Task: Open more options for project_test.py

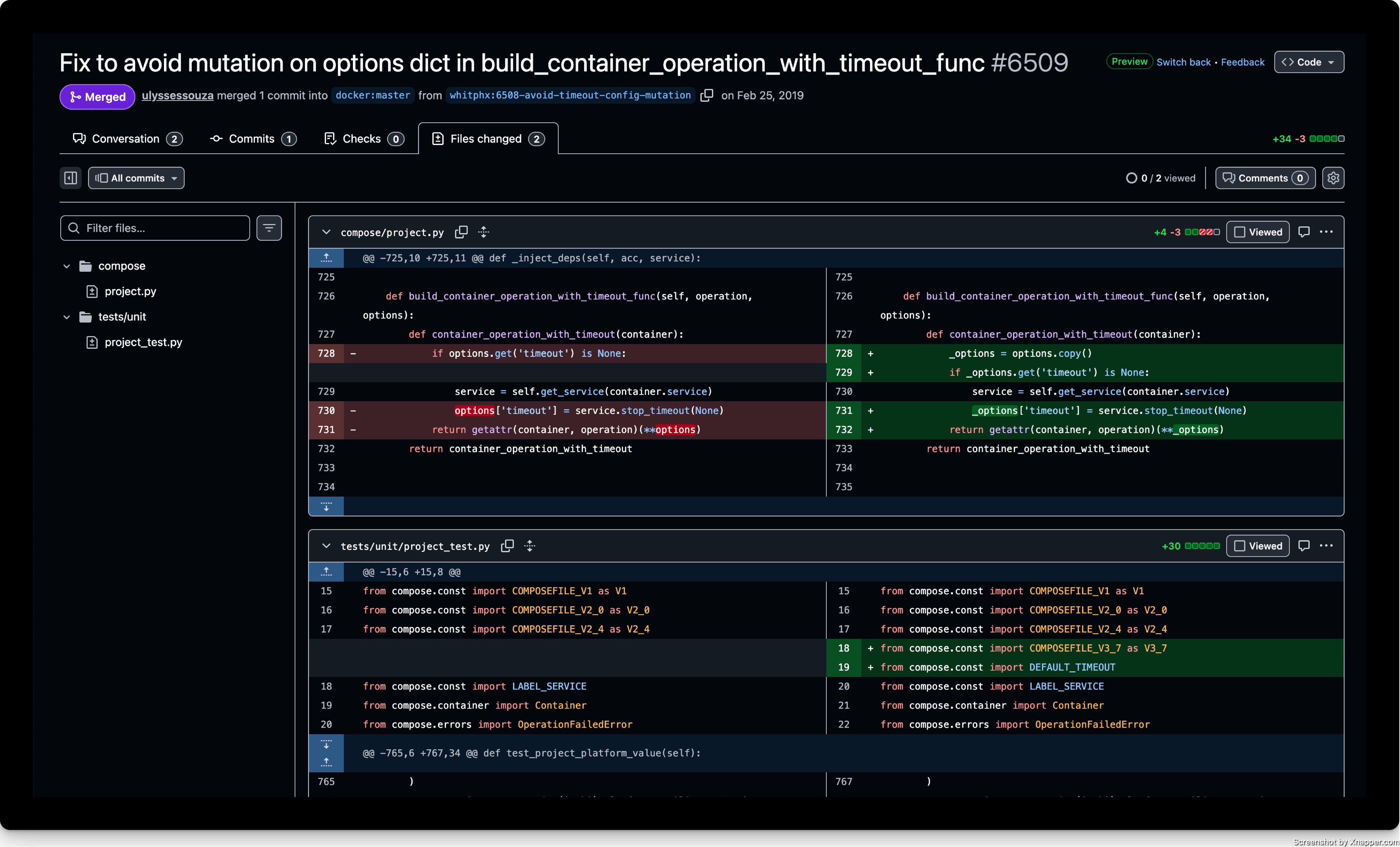Action: 1326,546
